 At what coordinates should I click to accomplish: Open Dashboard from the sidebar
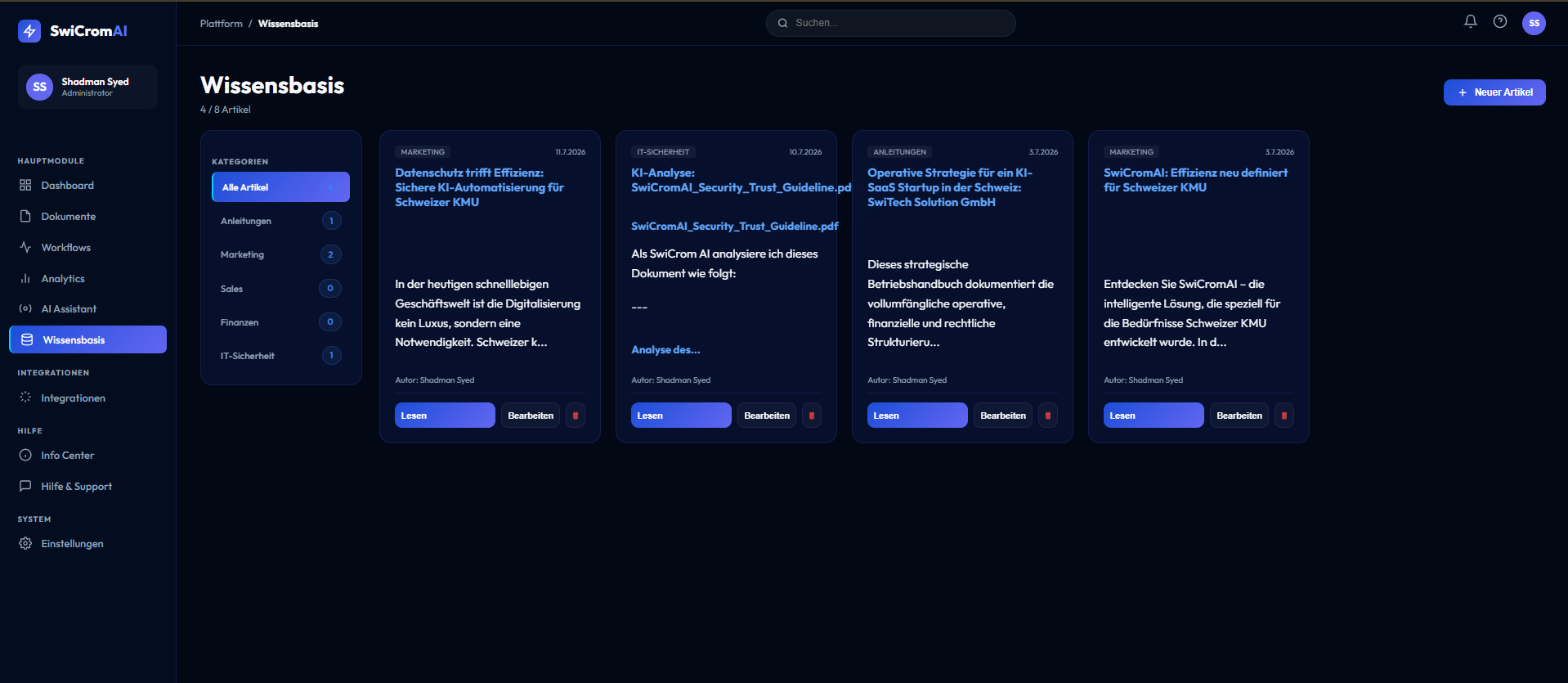pyautogui.click(x=87, y=186)
